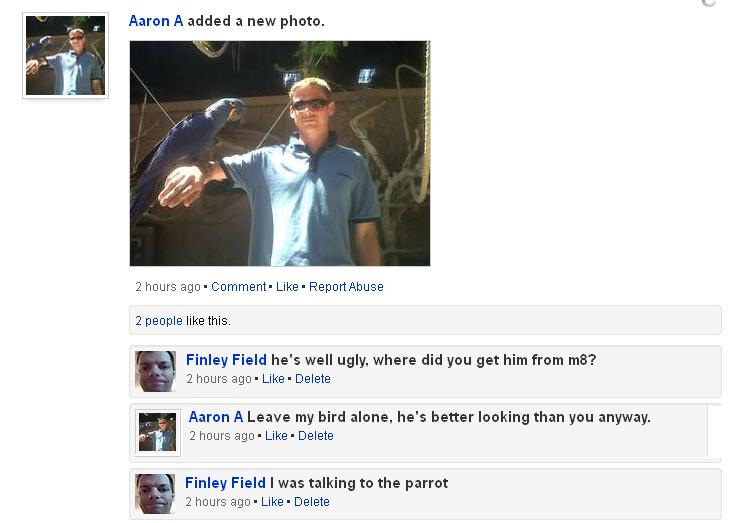The width and height of the screenshot is (743, 523).
Task: Delete the "he's well ugly" comment
Action: (313, 379)
